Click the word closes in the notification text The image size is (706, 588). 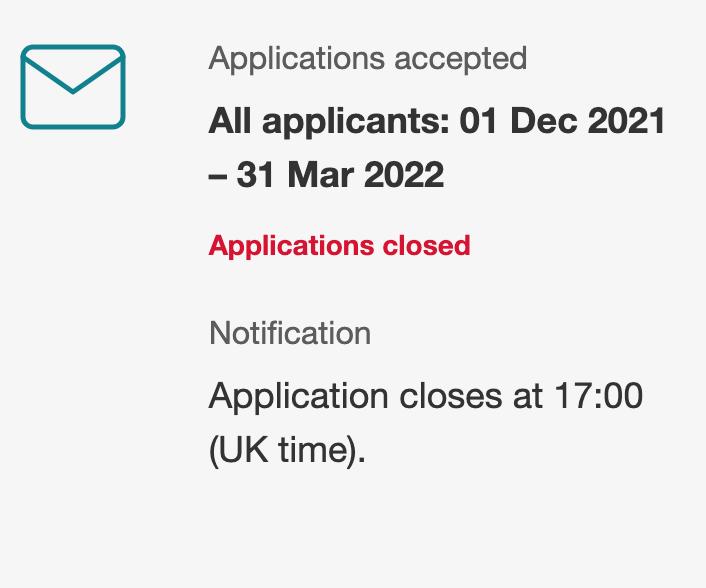coord(451,397)
